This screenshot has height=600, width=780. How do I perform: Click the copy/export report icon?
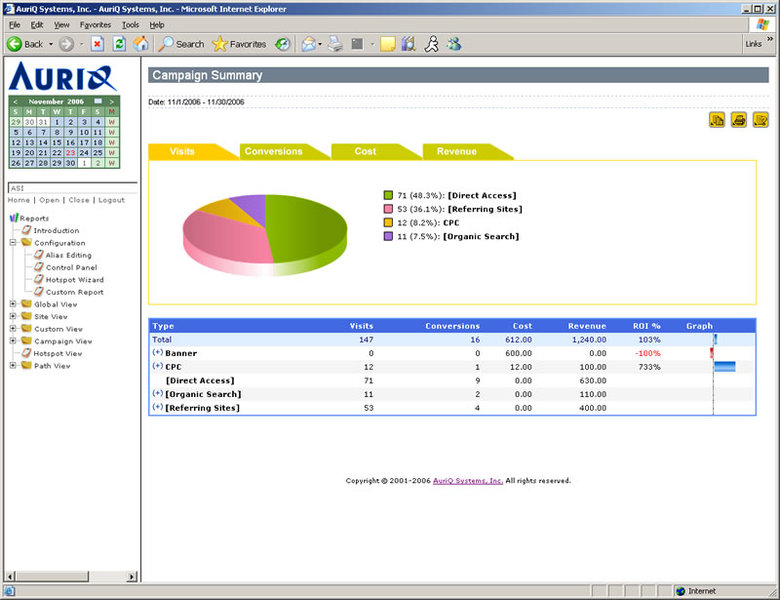coord(717,119)
